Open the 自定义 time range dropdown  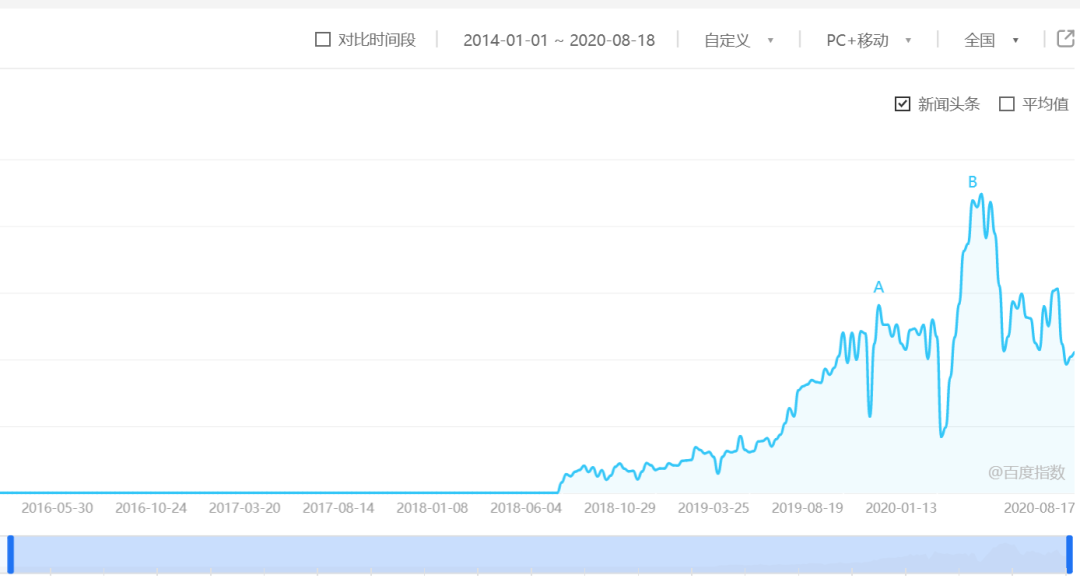pos(738,41)
